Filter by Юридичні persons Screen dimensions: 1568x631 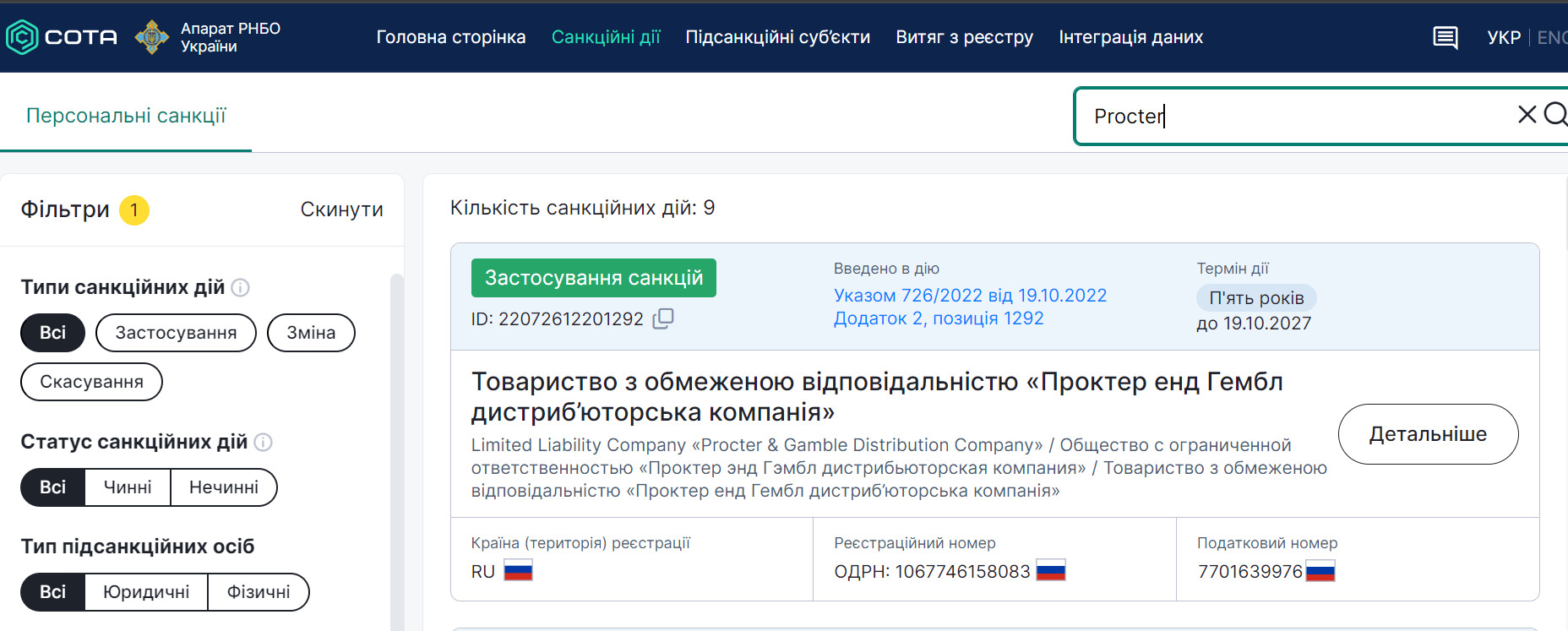coord(146,592)
